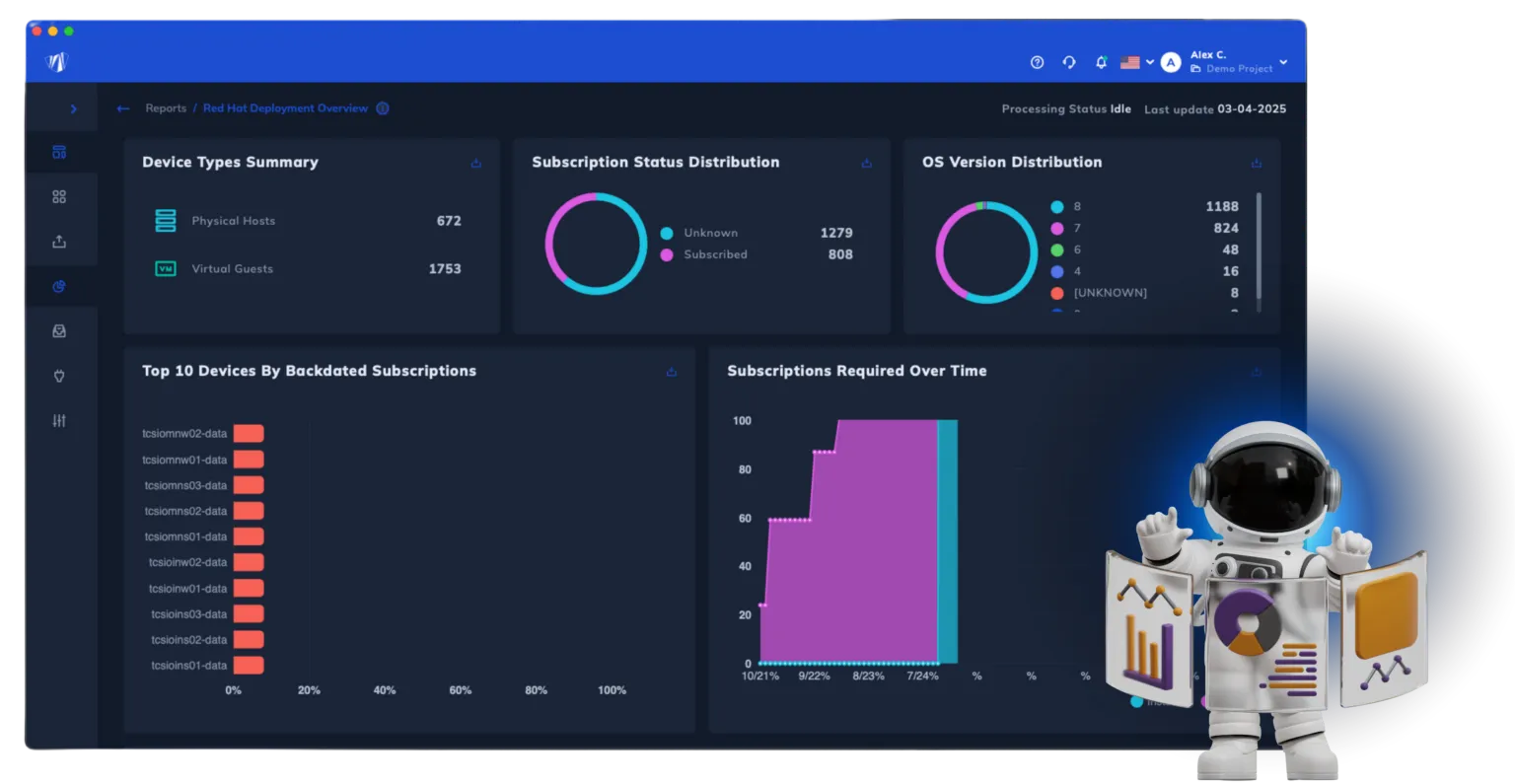Toggle the Unknown legend entry in Subscription Status
1515x784 pixels.
tap(698, 233)
